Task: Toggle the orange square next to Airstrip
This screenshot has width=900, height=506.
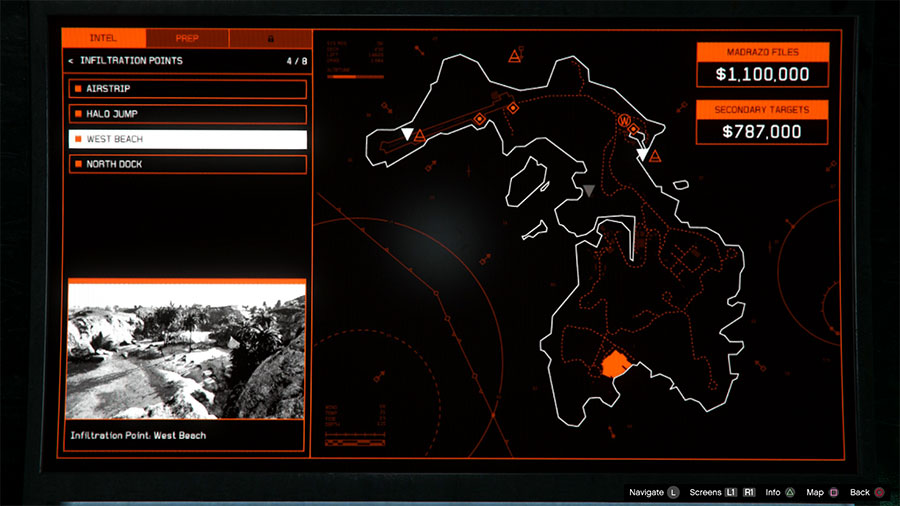Action: coord(77,89)
